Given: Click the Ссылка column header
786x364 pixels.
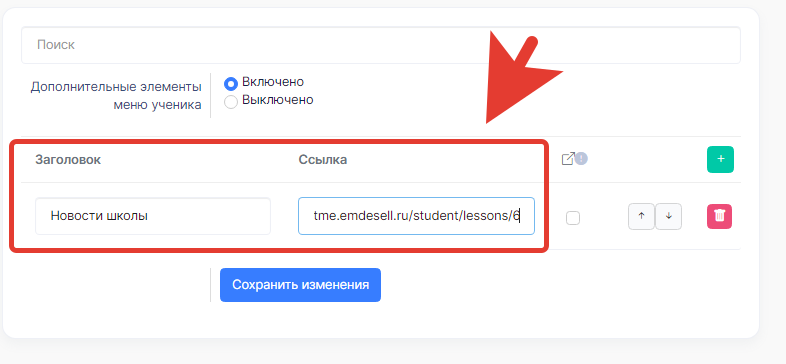Looking at the screenshot, I should pos(323,159).
